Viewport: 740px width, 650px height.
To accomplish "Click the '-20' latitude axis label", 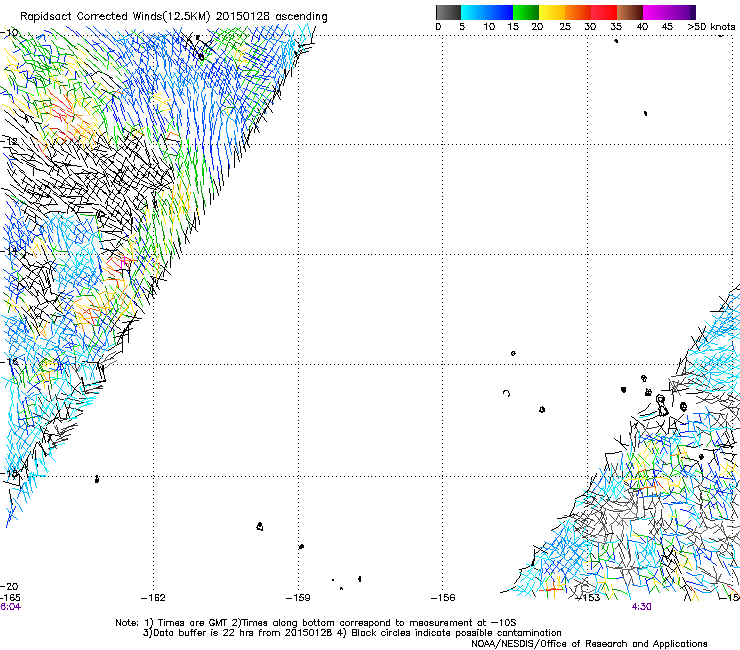I will 9,587.
